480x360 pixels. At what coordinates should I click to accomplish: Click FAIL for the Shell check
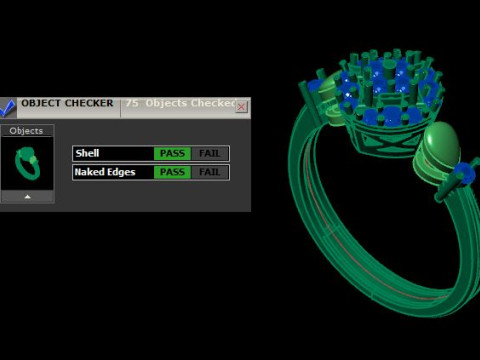(210, 154)
